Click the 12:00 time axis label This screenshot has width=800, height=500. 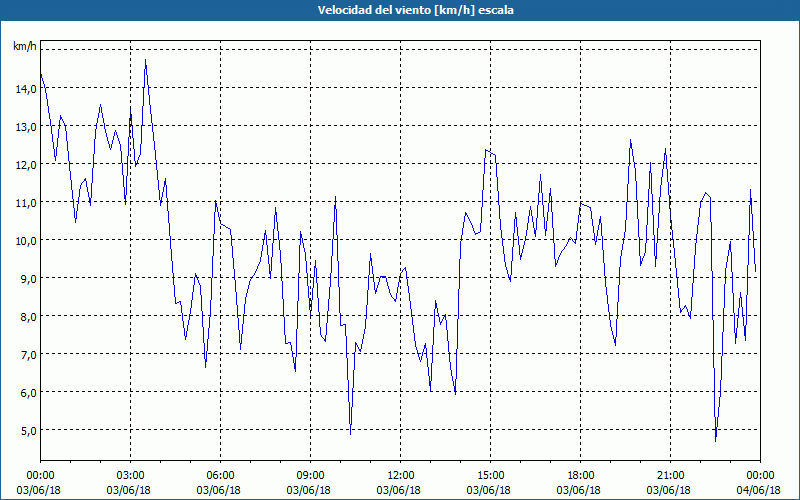click(x=401, y=476)
